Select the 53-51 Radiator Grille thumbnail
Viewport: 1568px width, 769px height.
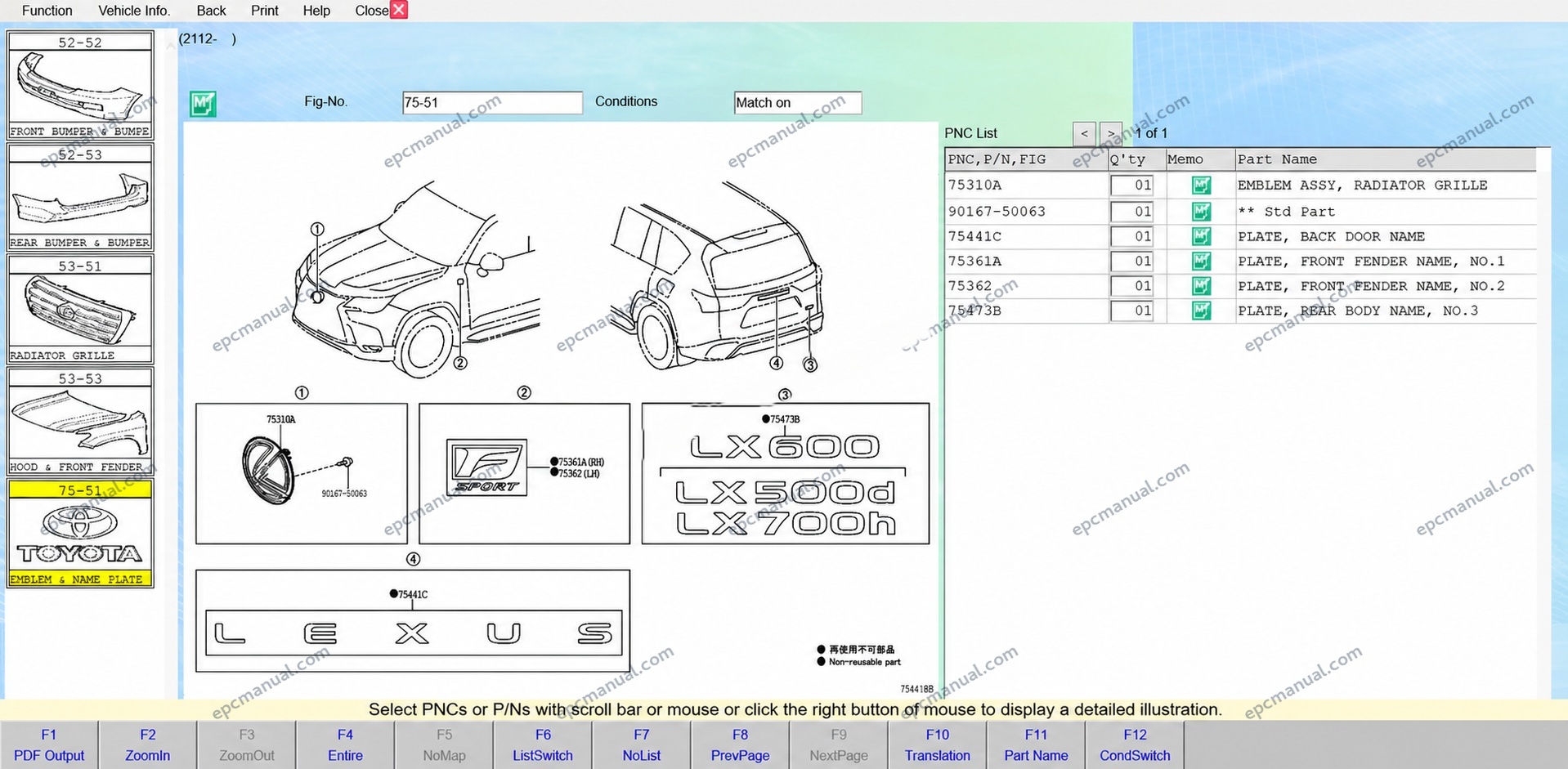click(80, 309)
